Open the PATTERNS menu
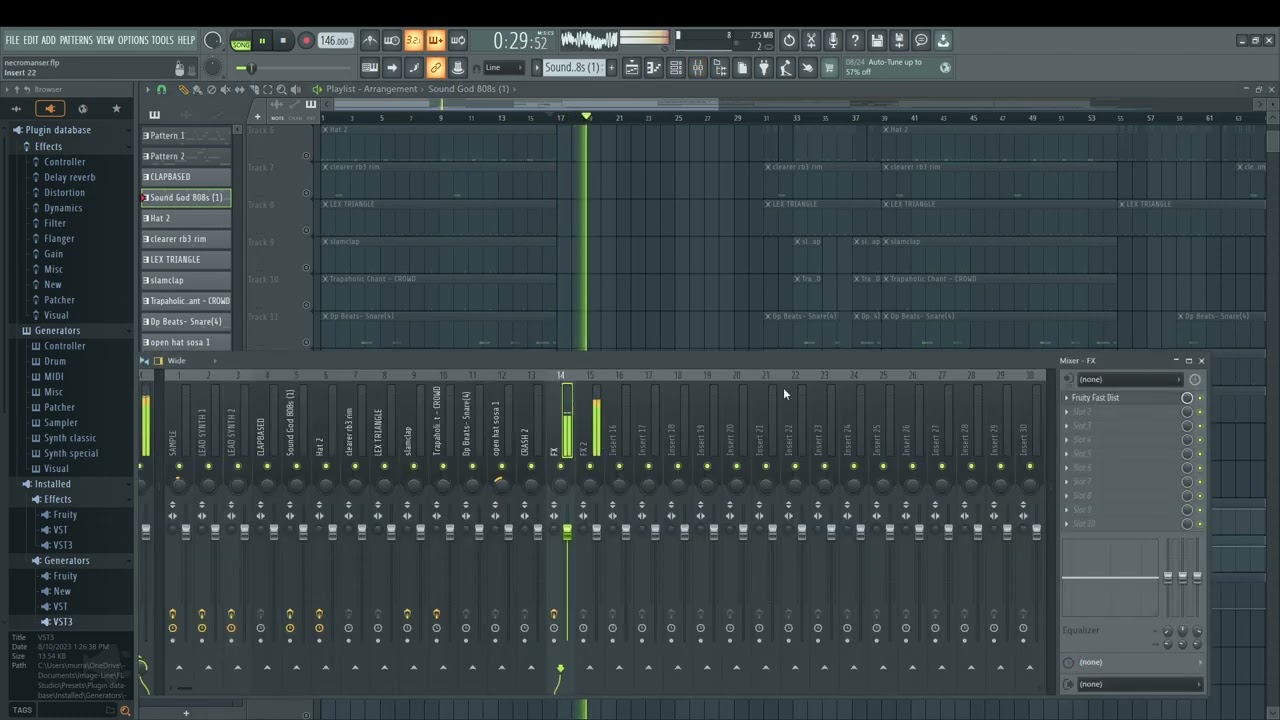This screenshot has height=720, width=1280. click(76, 41)
